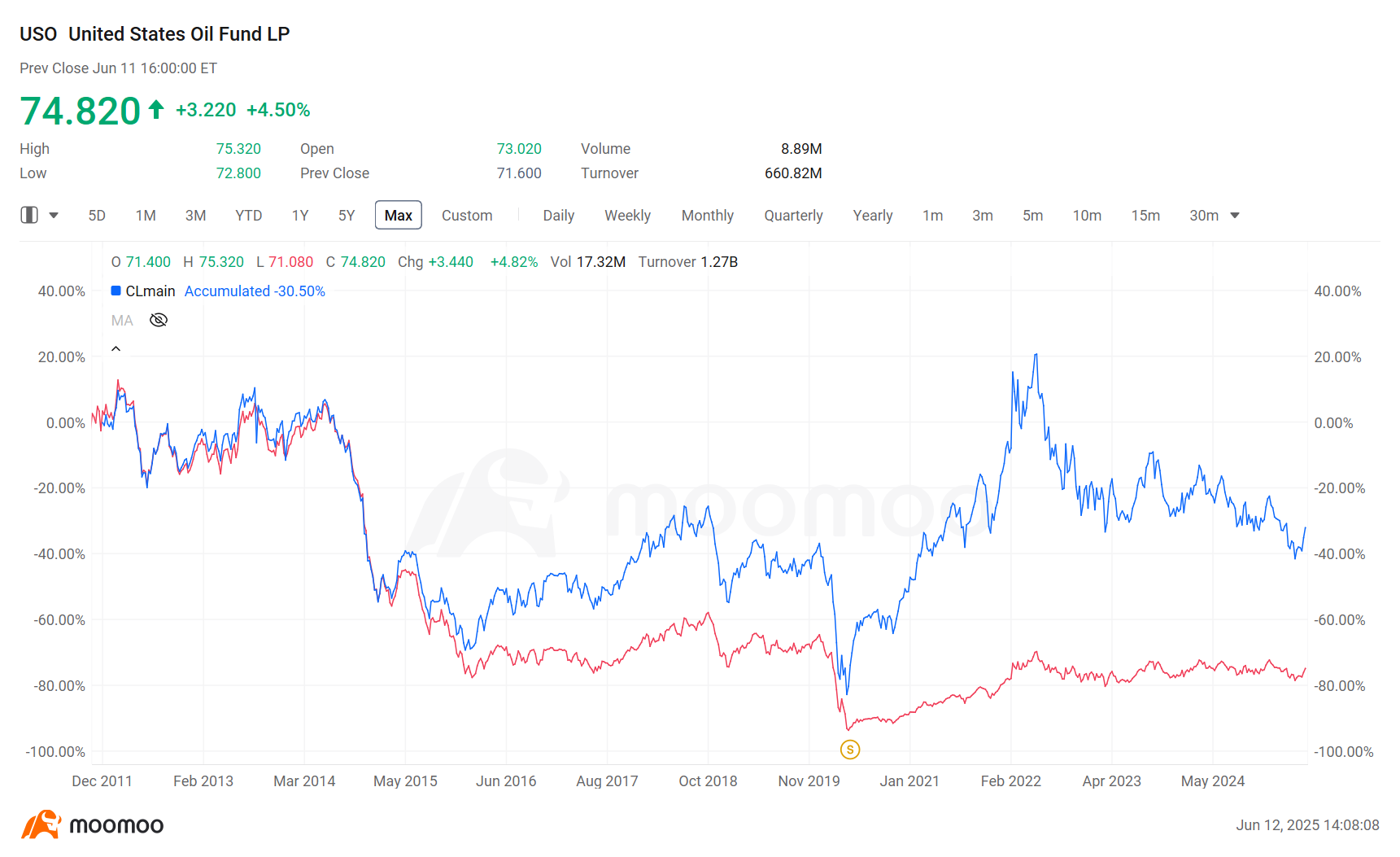1400x857 pixels.
Task: Click the High value 75.320
Action: (x=238, y=149)
